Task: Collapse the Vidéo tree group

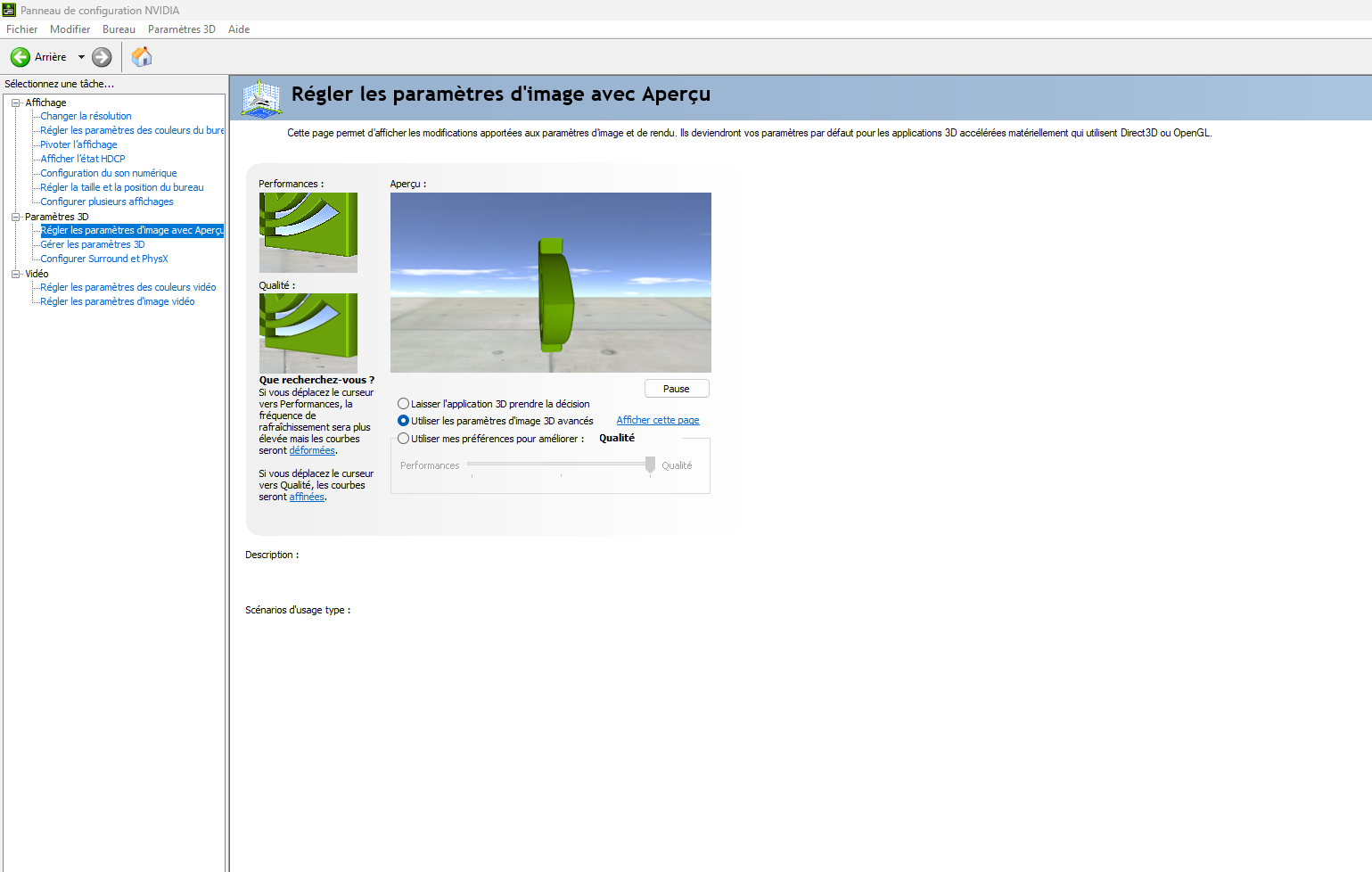Action: coord(15,274)
